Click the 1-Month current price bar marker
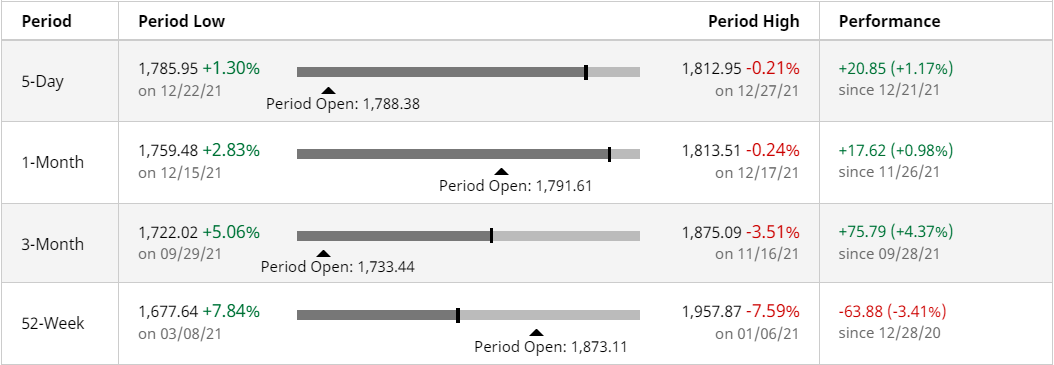1054x365 pixels. point(610,154)
